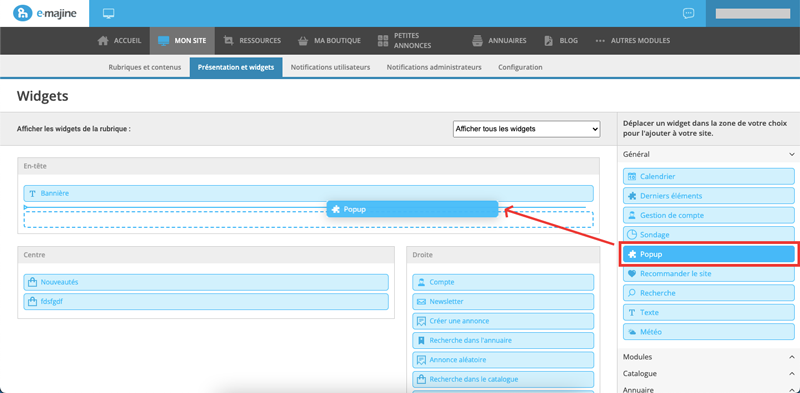
Task: Click the heart icon on Recommander le site
Action: [632, 274]
